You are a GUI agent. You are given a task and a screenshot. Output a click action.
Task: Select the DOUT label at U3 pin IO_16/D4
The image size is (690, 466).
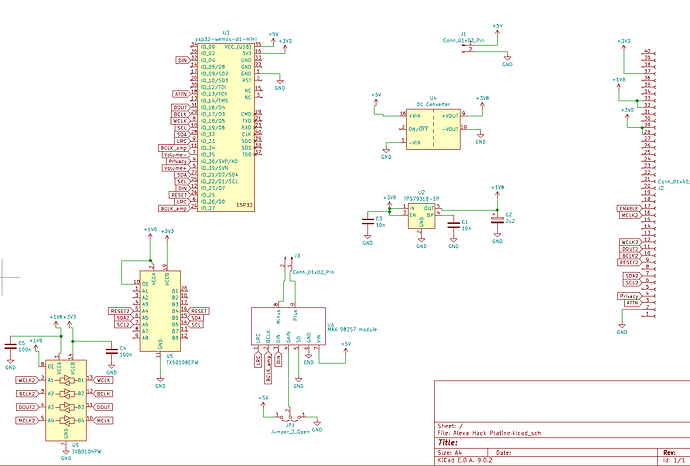[180, 107]
